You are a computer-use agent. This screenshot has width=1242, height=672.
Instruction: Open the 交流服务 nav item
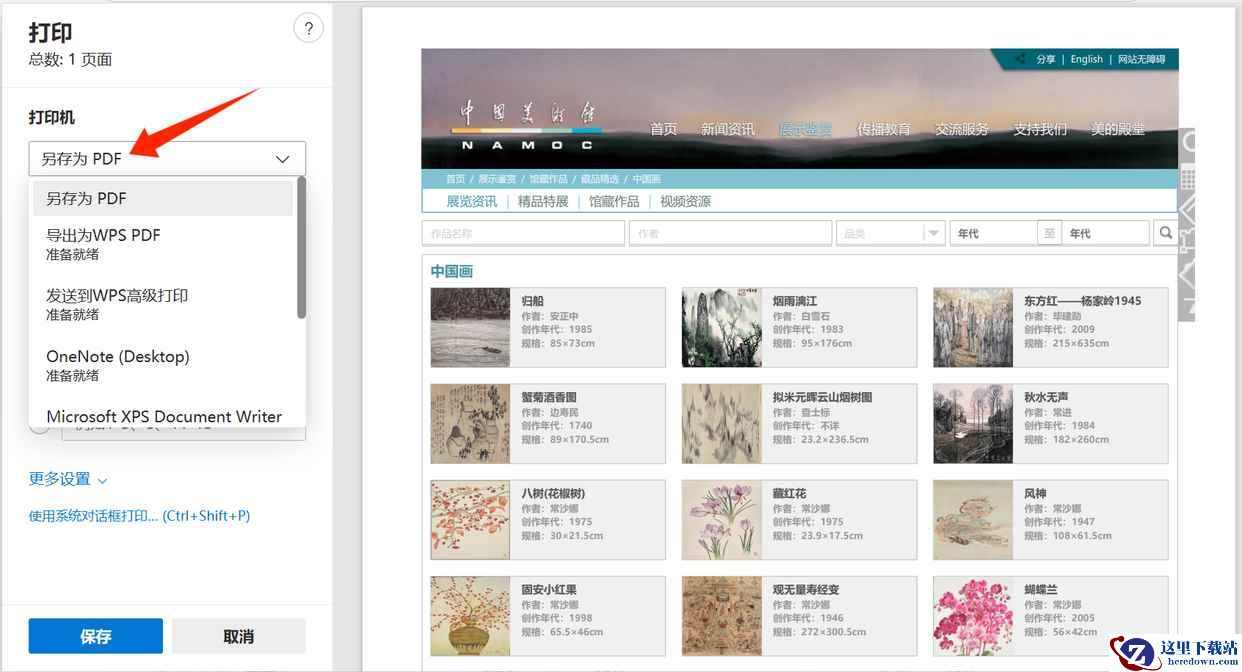[x=962, y=129]
